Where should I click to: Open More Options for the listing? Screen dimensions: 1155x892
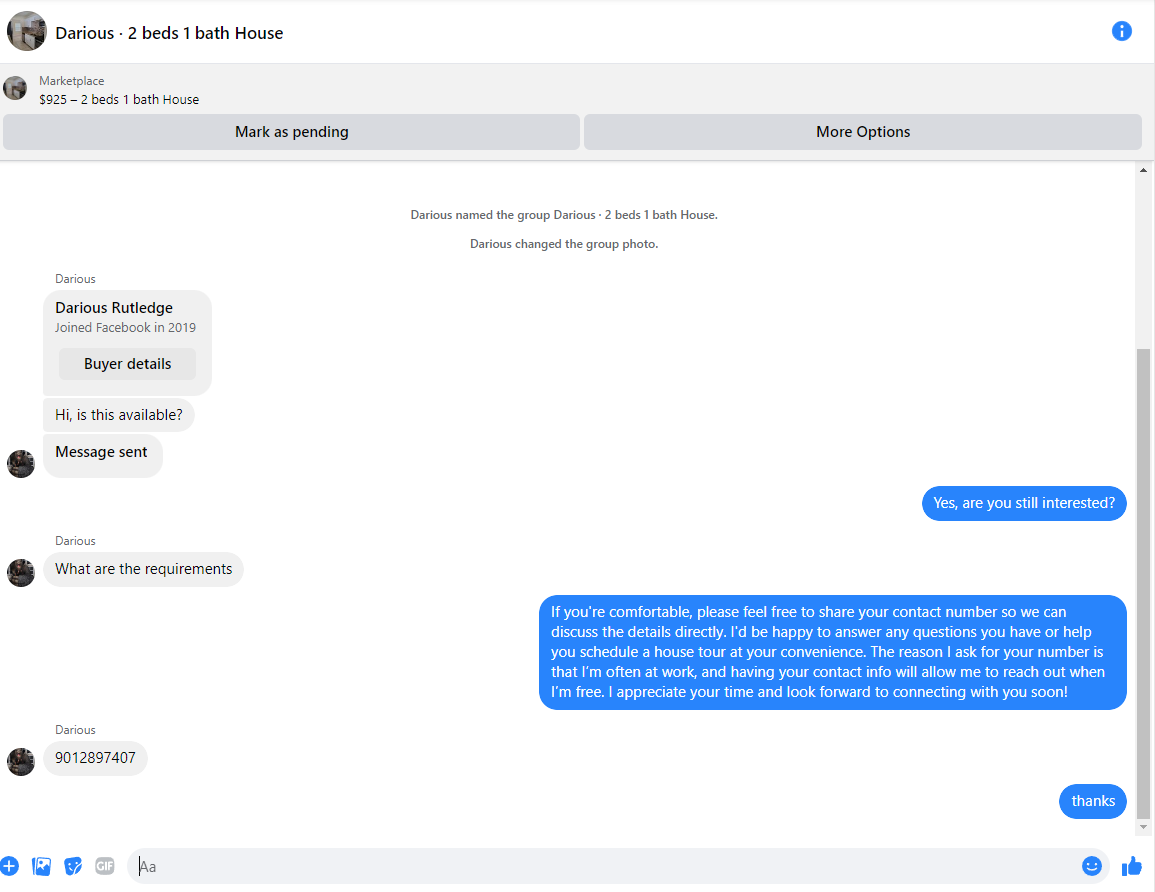tap(863, 132)
